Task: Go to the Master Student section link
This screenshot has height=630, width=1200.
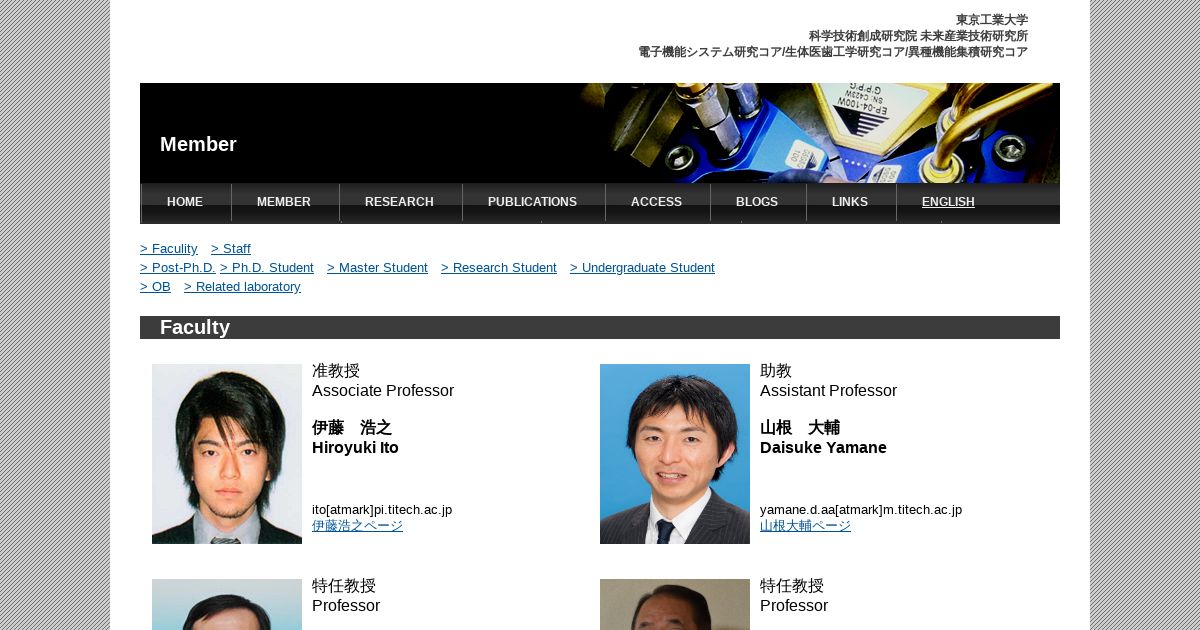Action: coord(377,268)
